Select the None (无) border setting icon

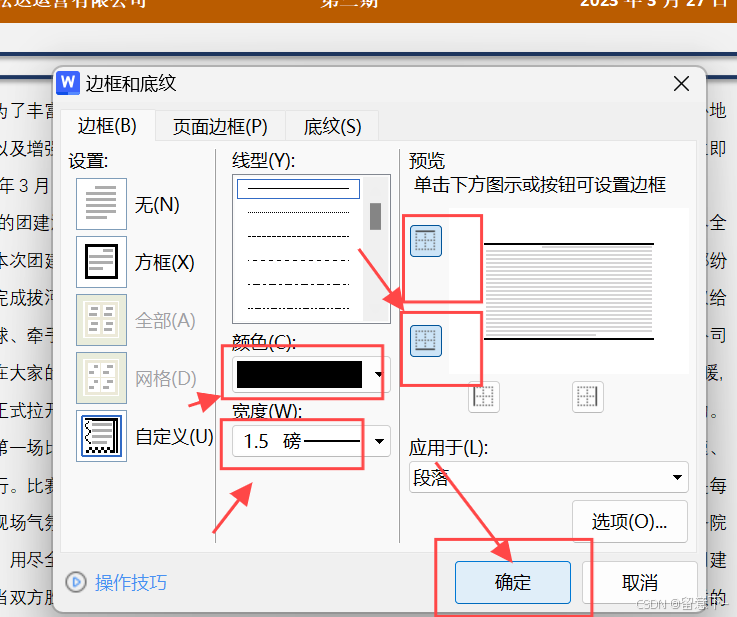click(102, 204)
